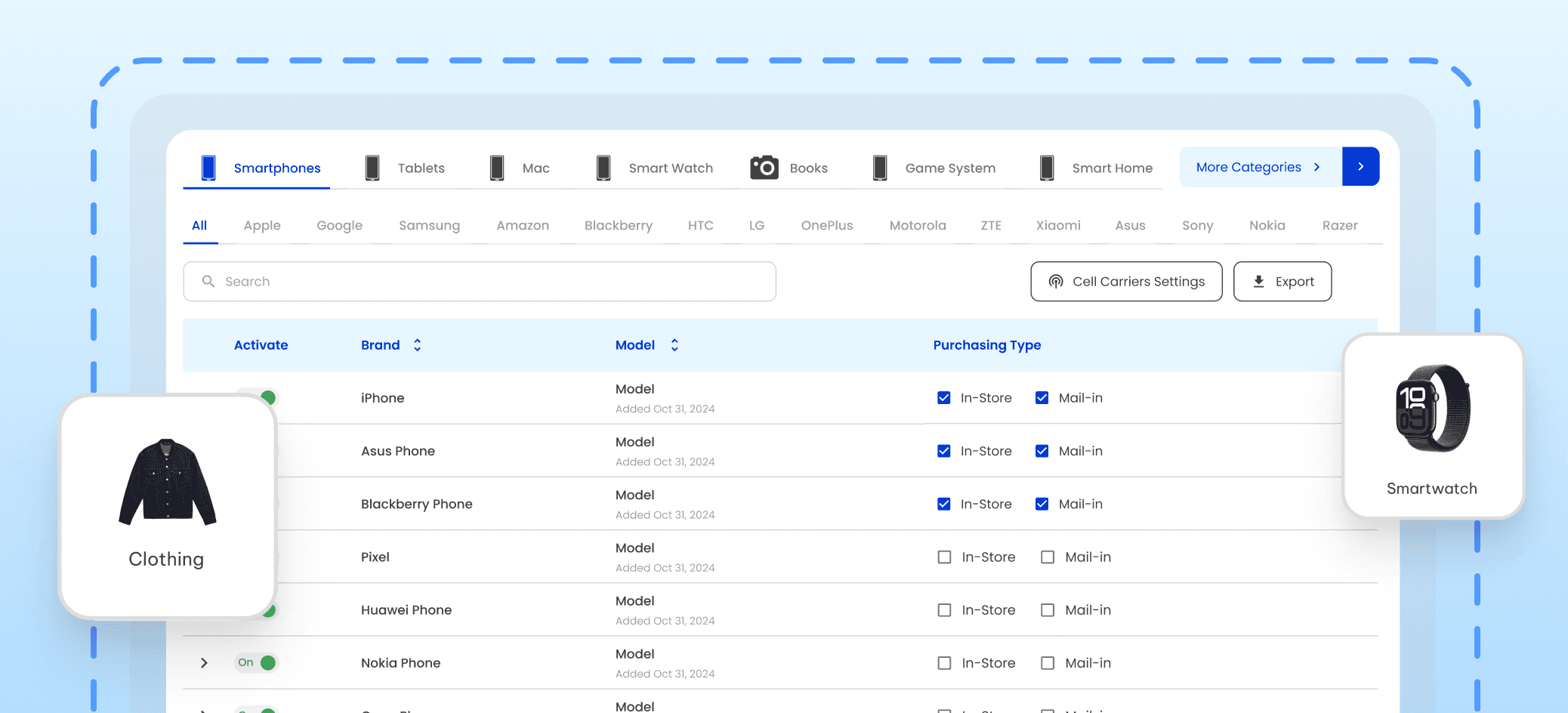
Task: Filter by Motorola brand
Action: coord(918,225)
